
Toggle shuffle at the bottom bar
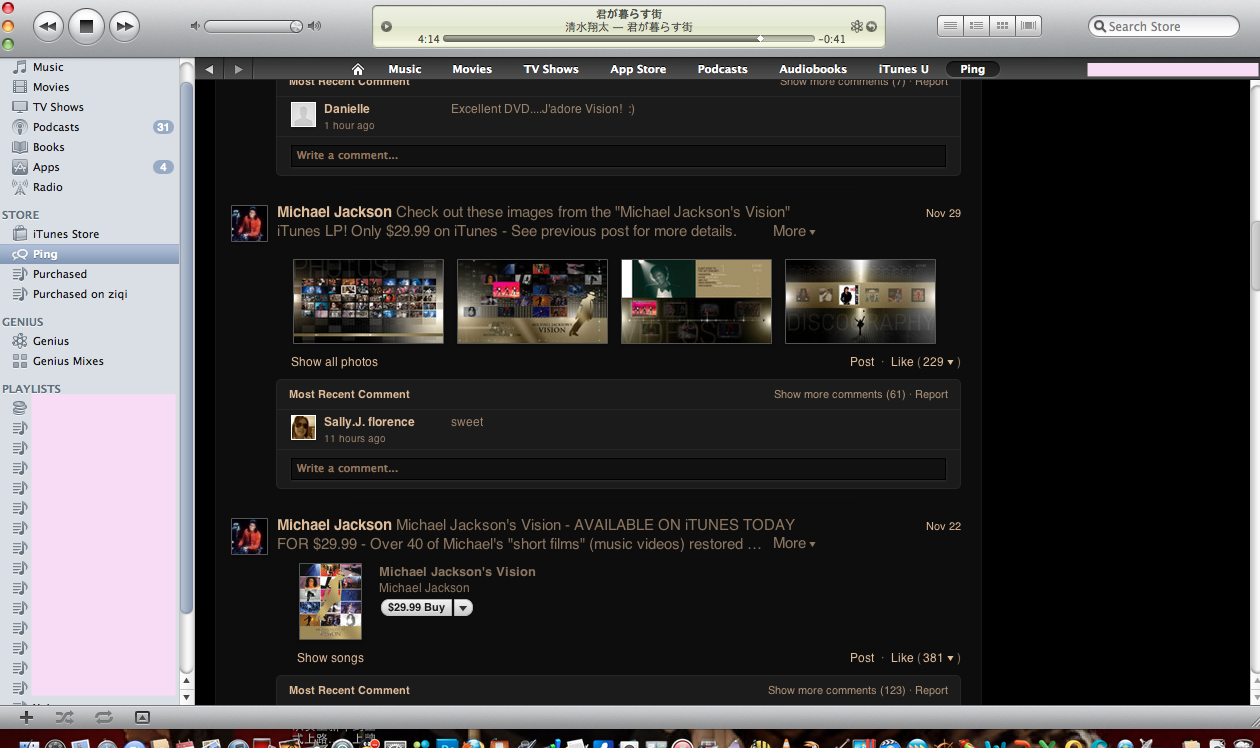(64, 717)
